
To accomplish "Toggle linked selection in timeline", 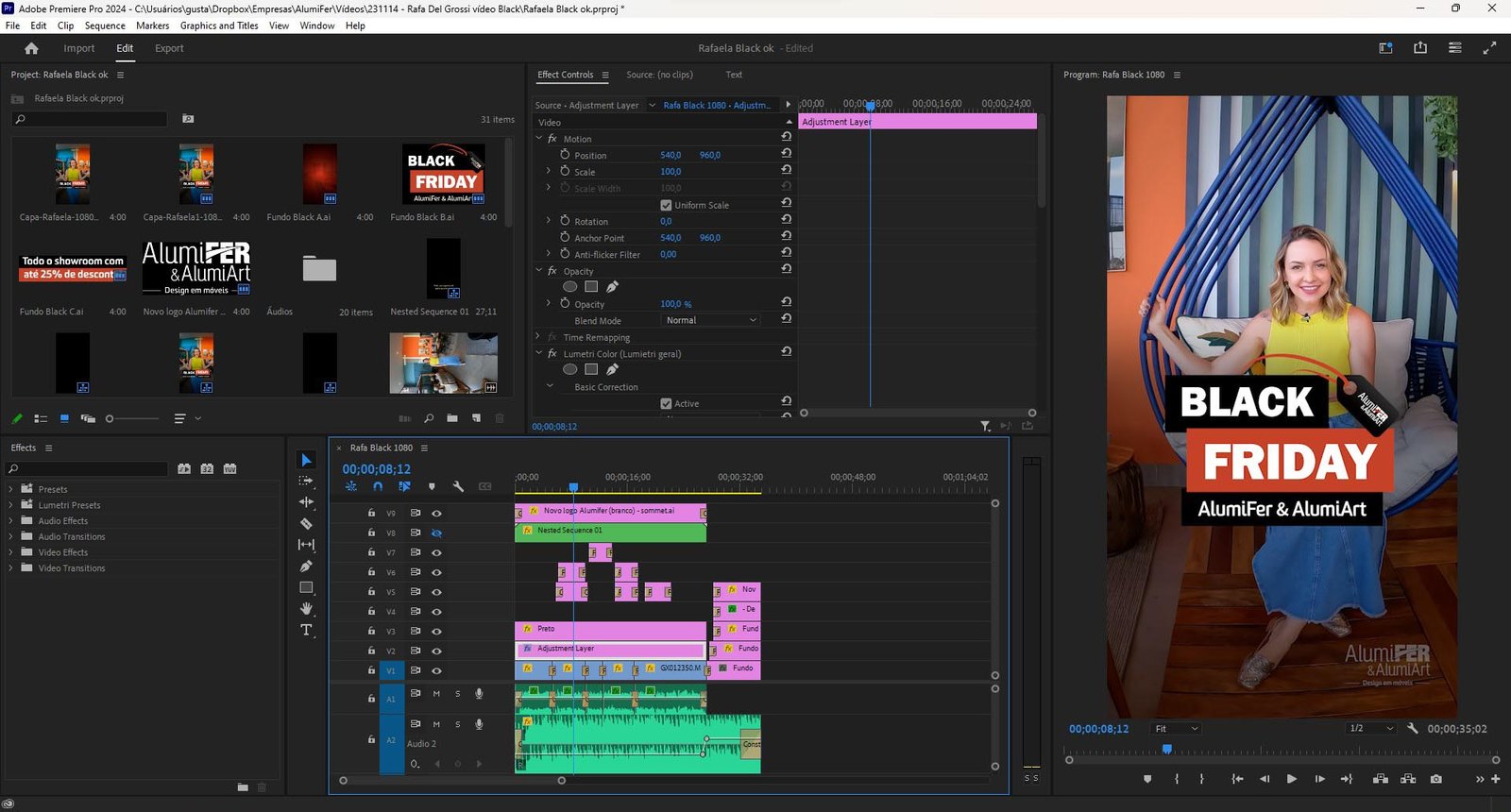I will pyautogui.click(x=404, y=486).
